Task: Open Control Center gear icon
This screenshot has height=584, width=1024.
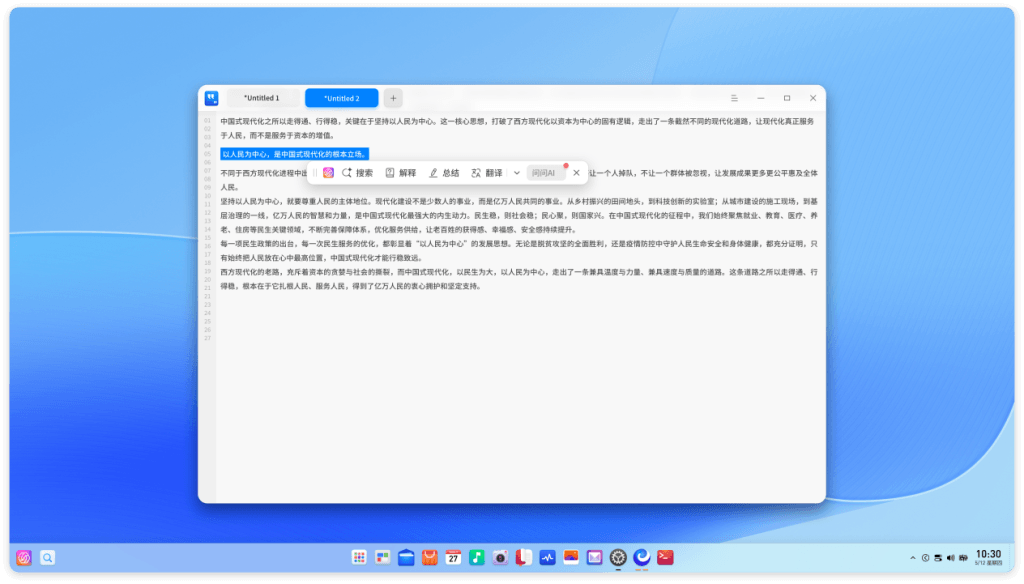Action: [x=618, y=557]
